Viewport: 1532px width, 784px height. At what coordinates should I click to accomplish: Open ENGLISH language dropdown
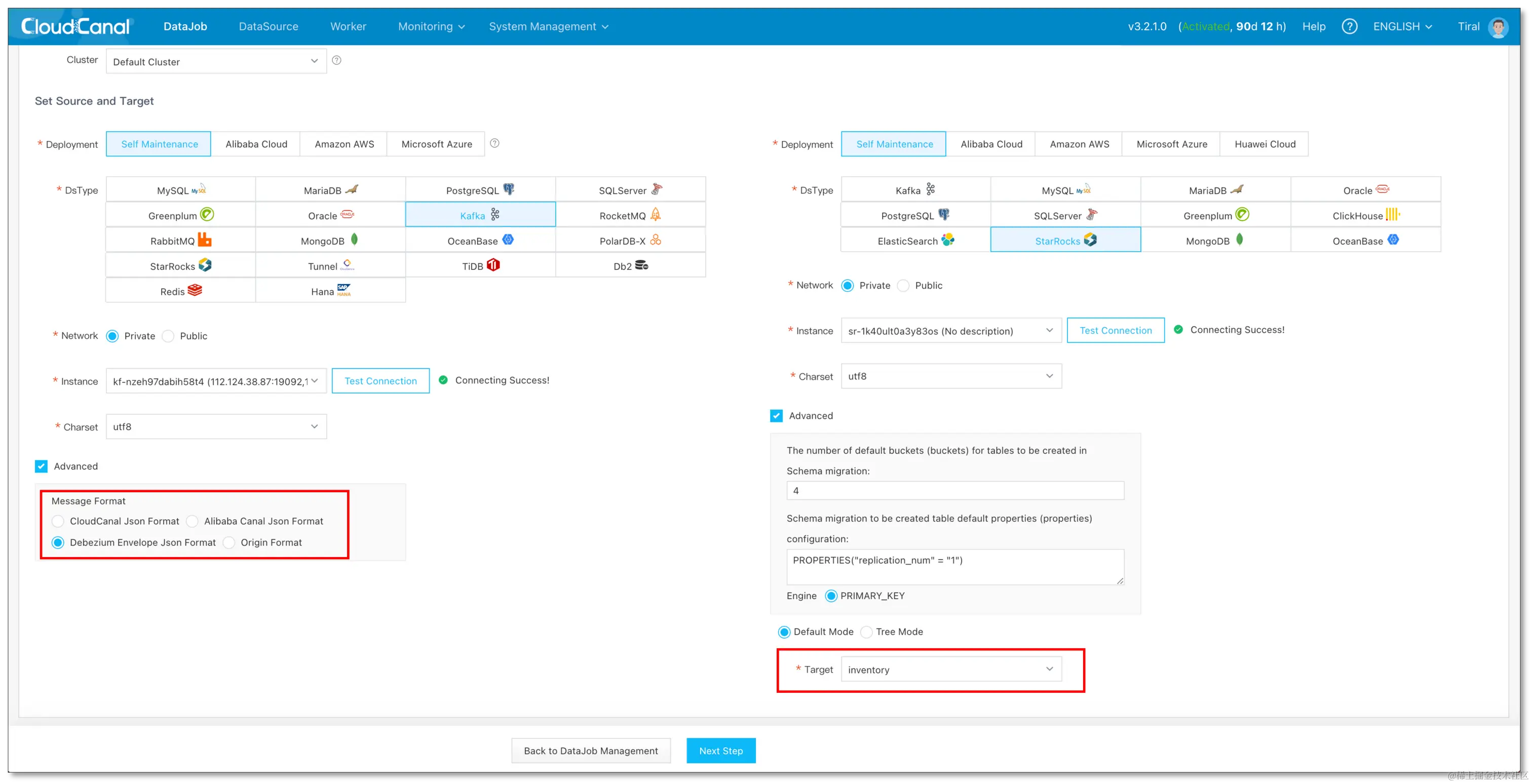(x=1402, y=26)
